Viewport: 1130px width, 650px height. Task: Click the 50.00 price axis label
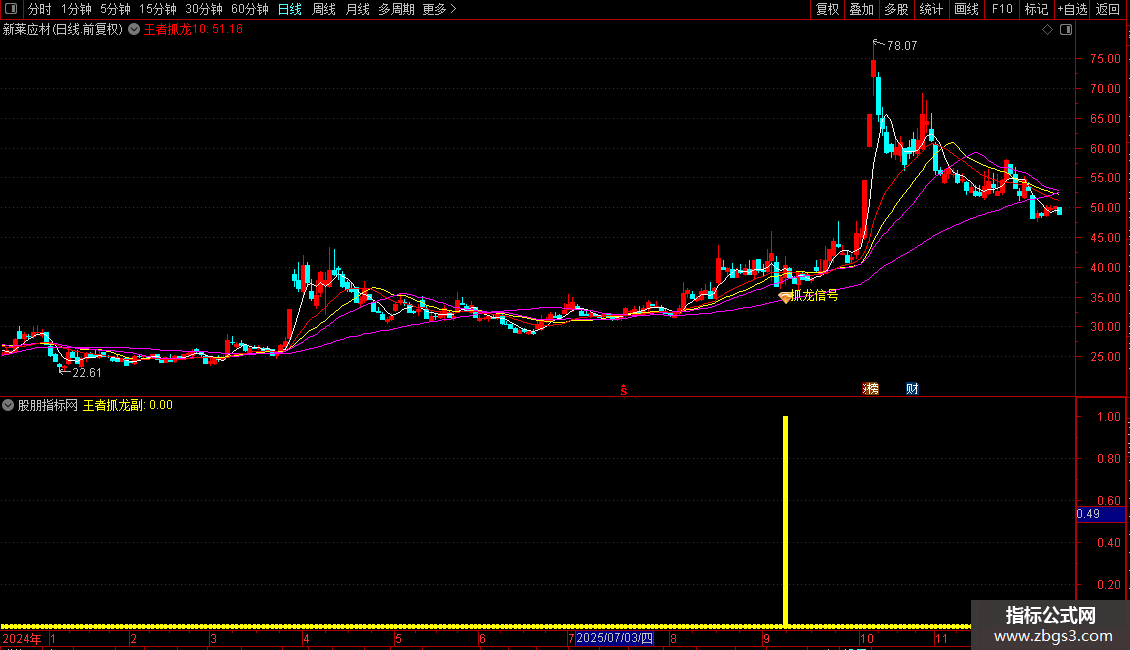point(1105,208)
